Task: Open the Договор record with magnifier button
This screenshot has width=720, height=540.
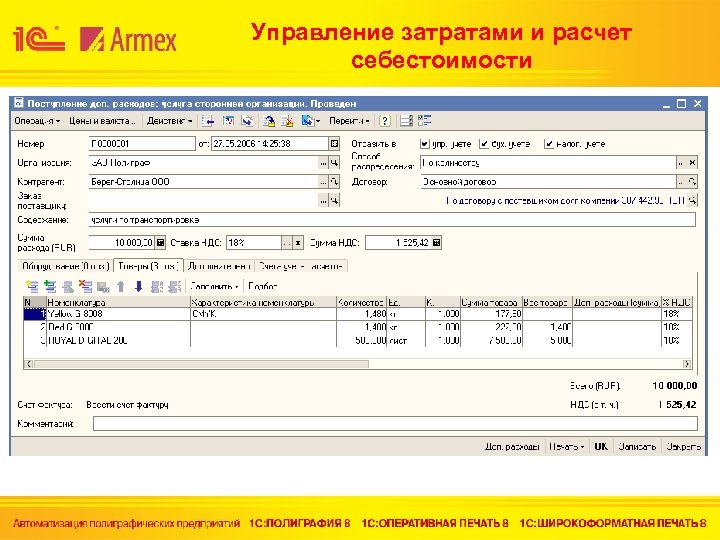Action: pyautogui.click(x=692, y=181)
